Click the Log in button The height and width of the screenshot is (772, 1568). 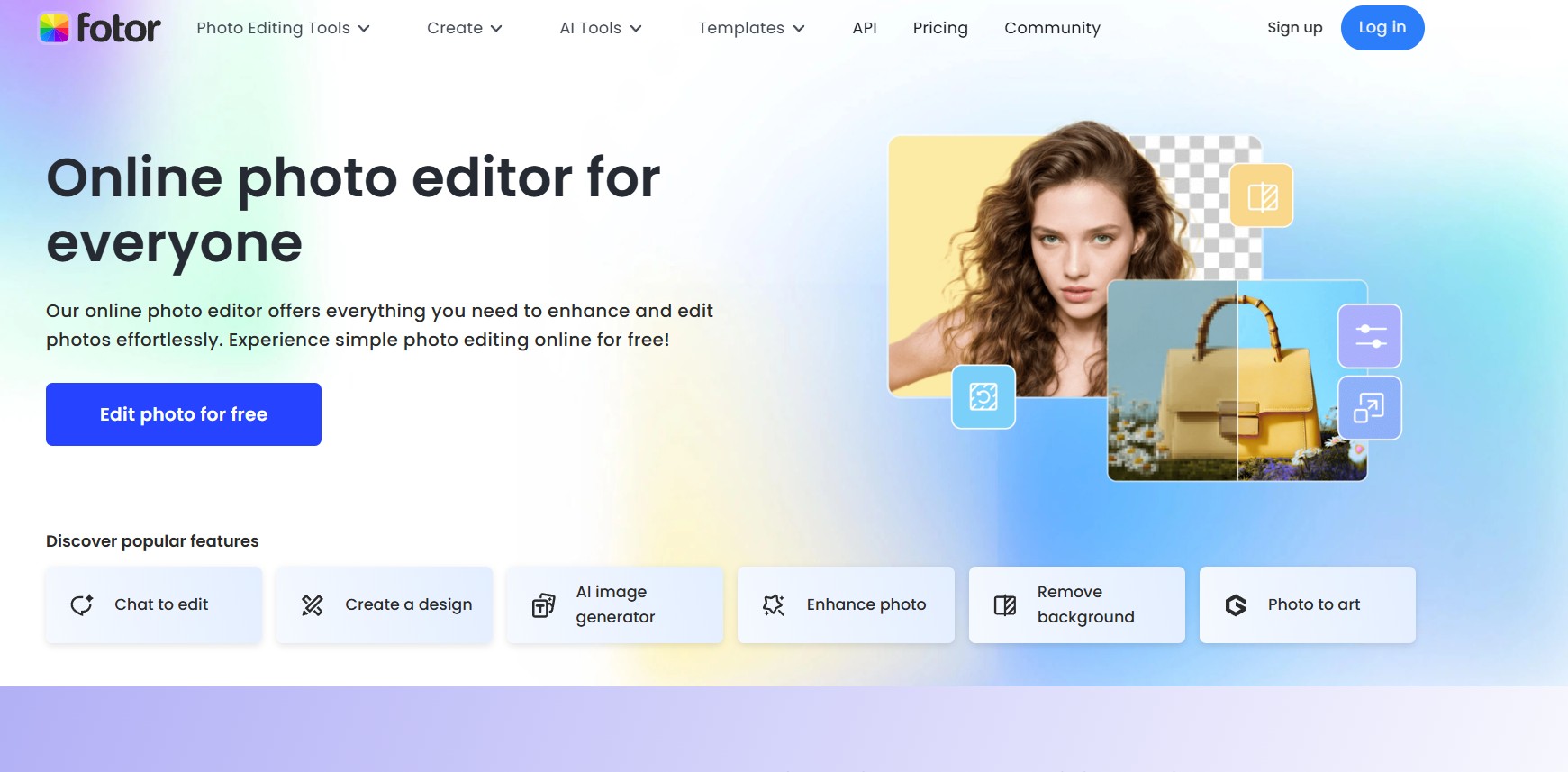pyautogui.click(x=1382, y=28)
